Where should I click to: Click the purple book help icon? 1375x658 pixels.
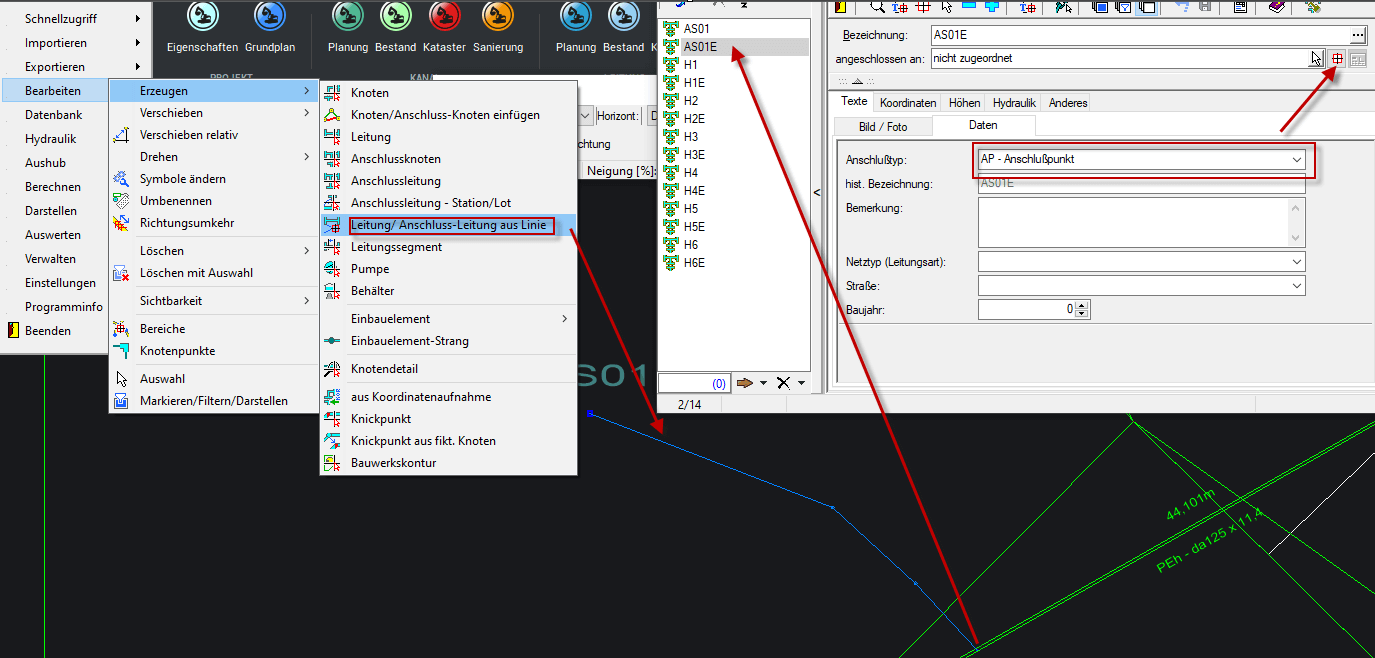click(x=1277, y=7)
